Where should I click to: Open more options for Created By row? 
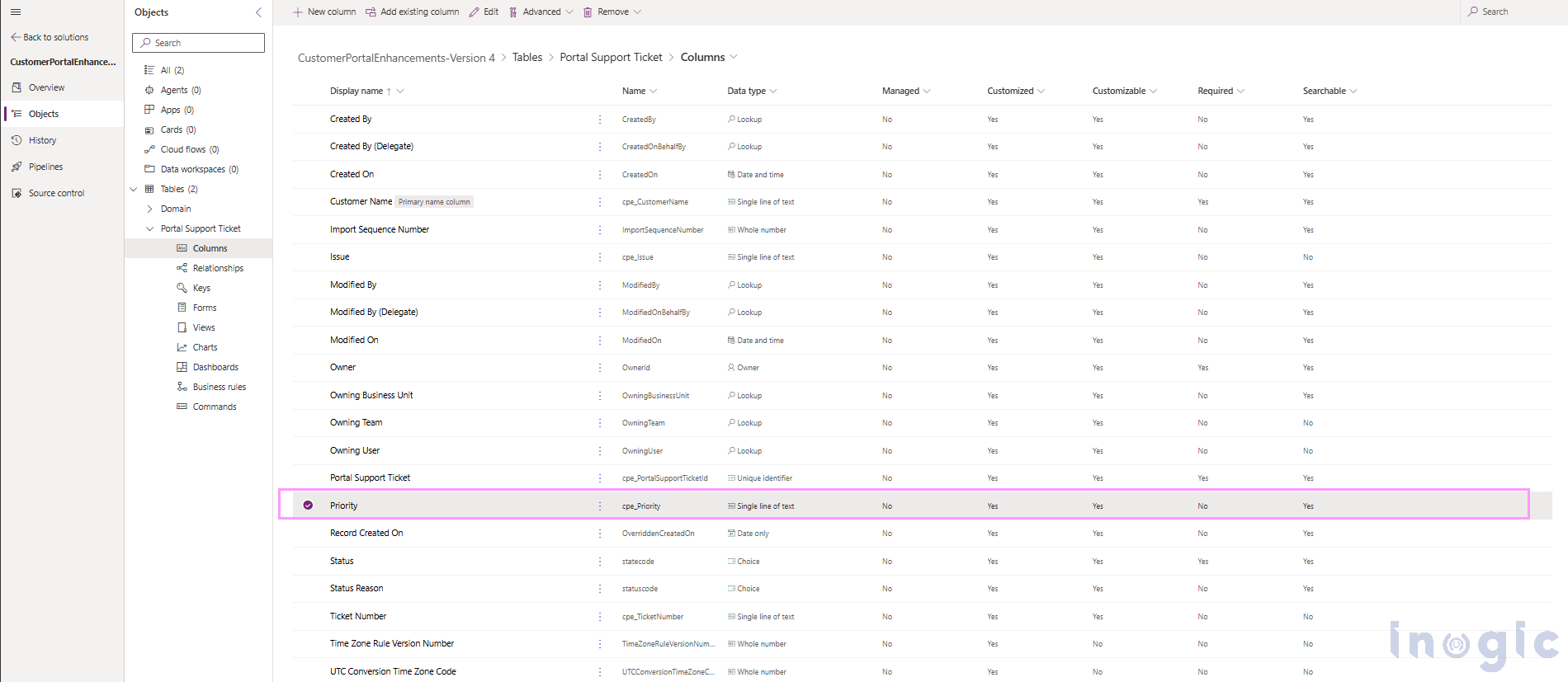[600, 120]
